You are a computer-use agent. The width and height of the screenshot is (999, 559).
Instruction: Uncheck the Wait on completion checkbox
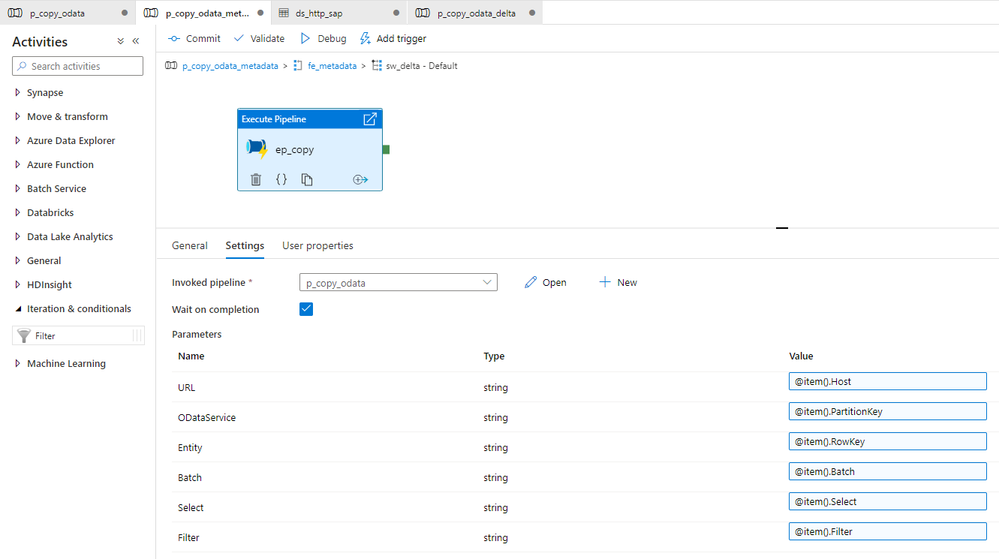[306, 309]
